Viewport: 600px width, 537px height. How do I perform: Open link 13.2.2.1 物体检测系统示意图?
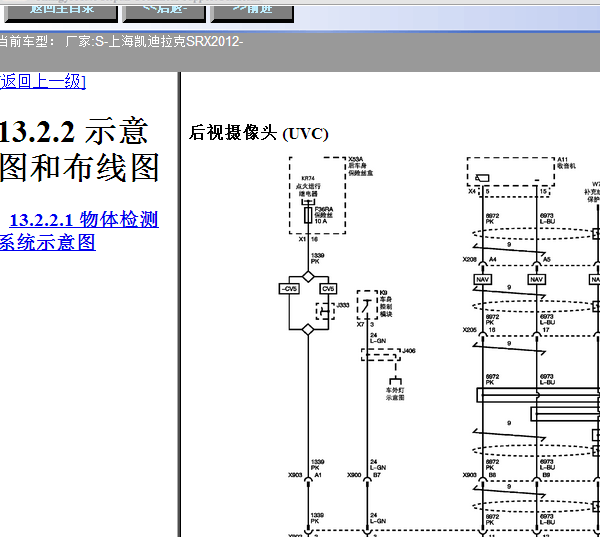point(79,231)
